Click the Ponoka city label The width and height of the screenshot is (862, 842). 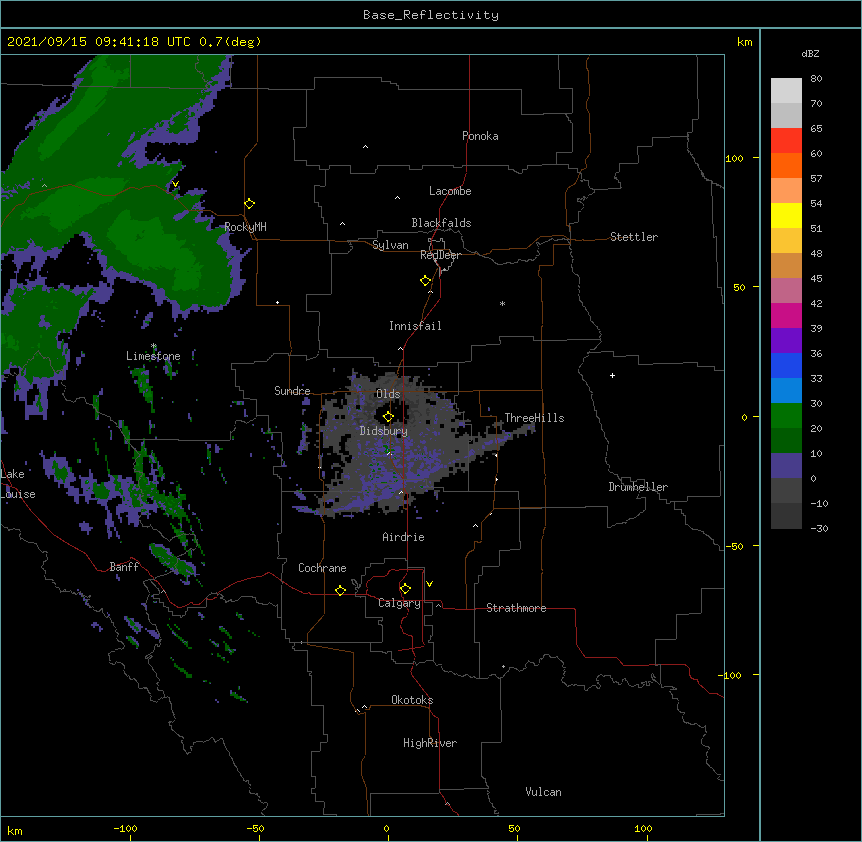pyautogui.click(x=480, y=136)
